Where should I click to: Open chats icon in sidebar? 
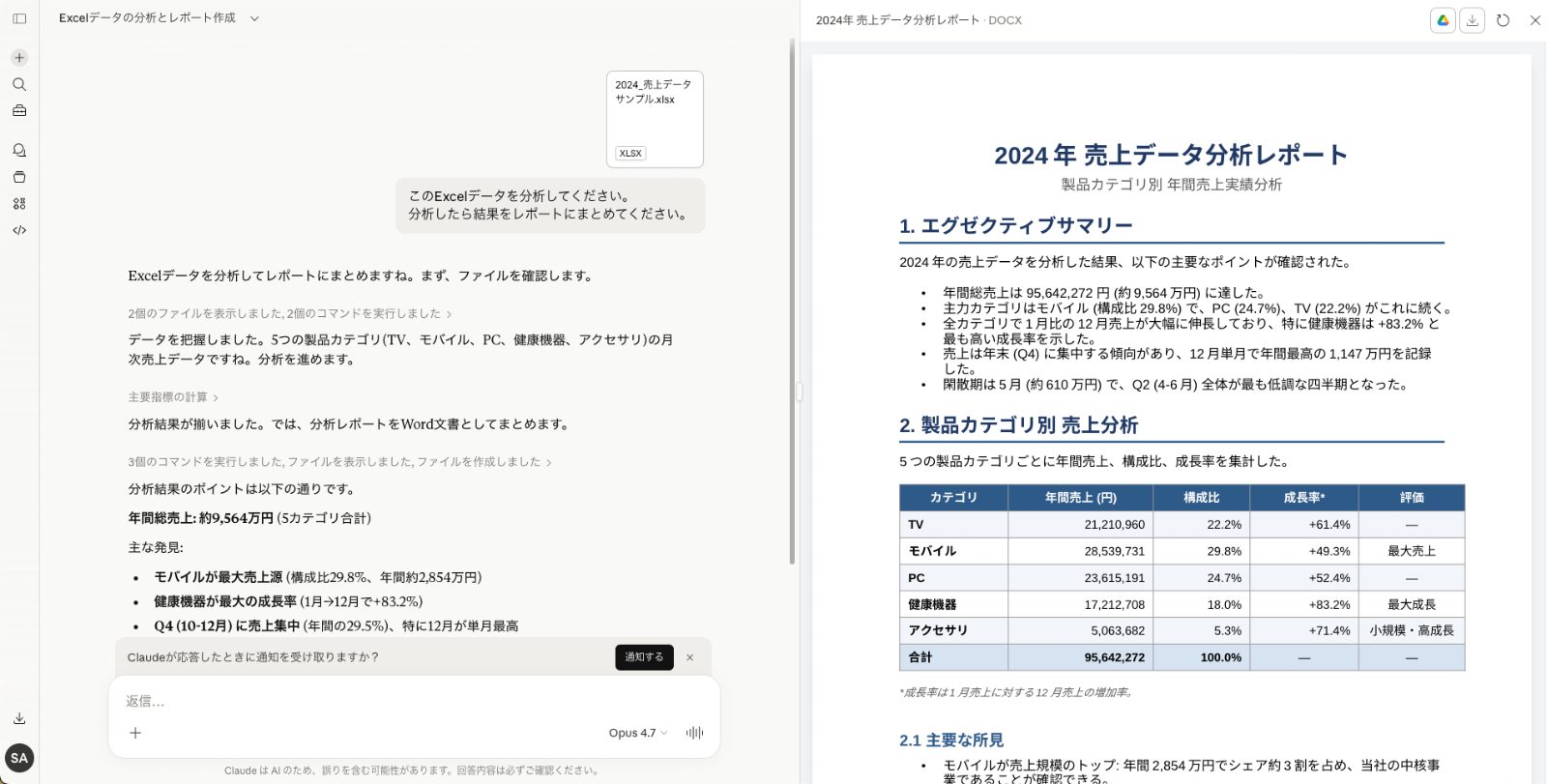(x=19, y=151)
